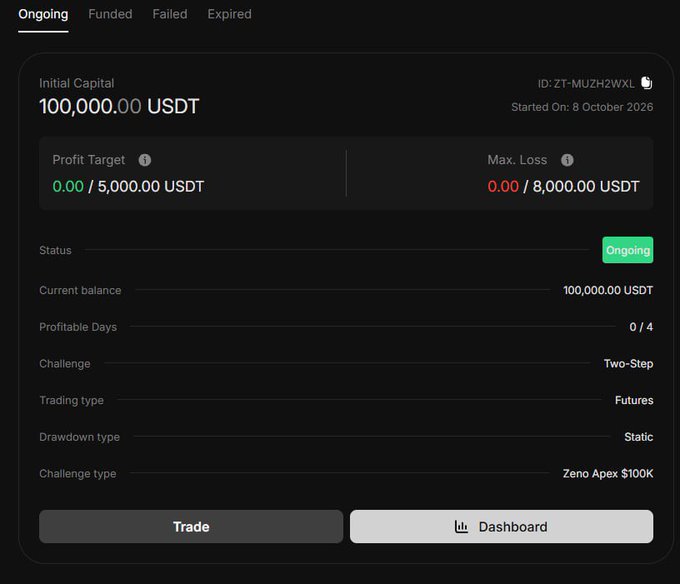Click the 100,000.00 USDT initial capital amount
This screenshot has width=680, height=584.
pos(119,106)
